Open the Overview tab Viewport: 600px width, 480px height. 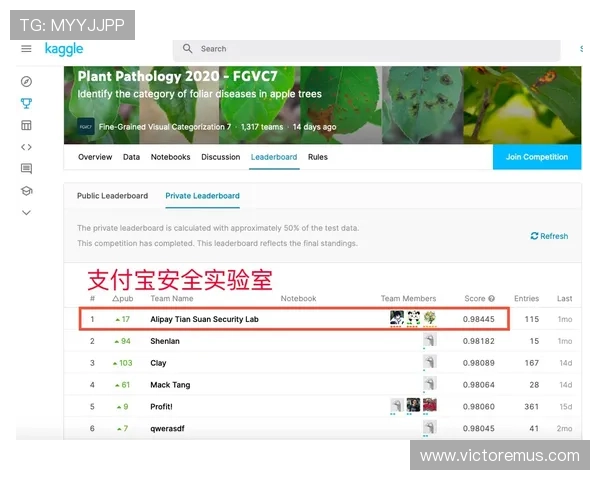[x=95, y=157]
